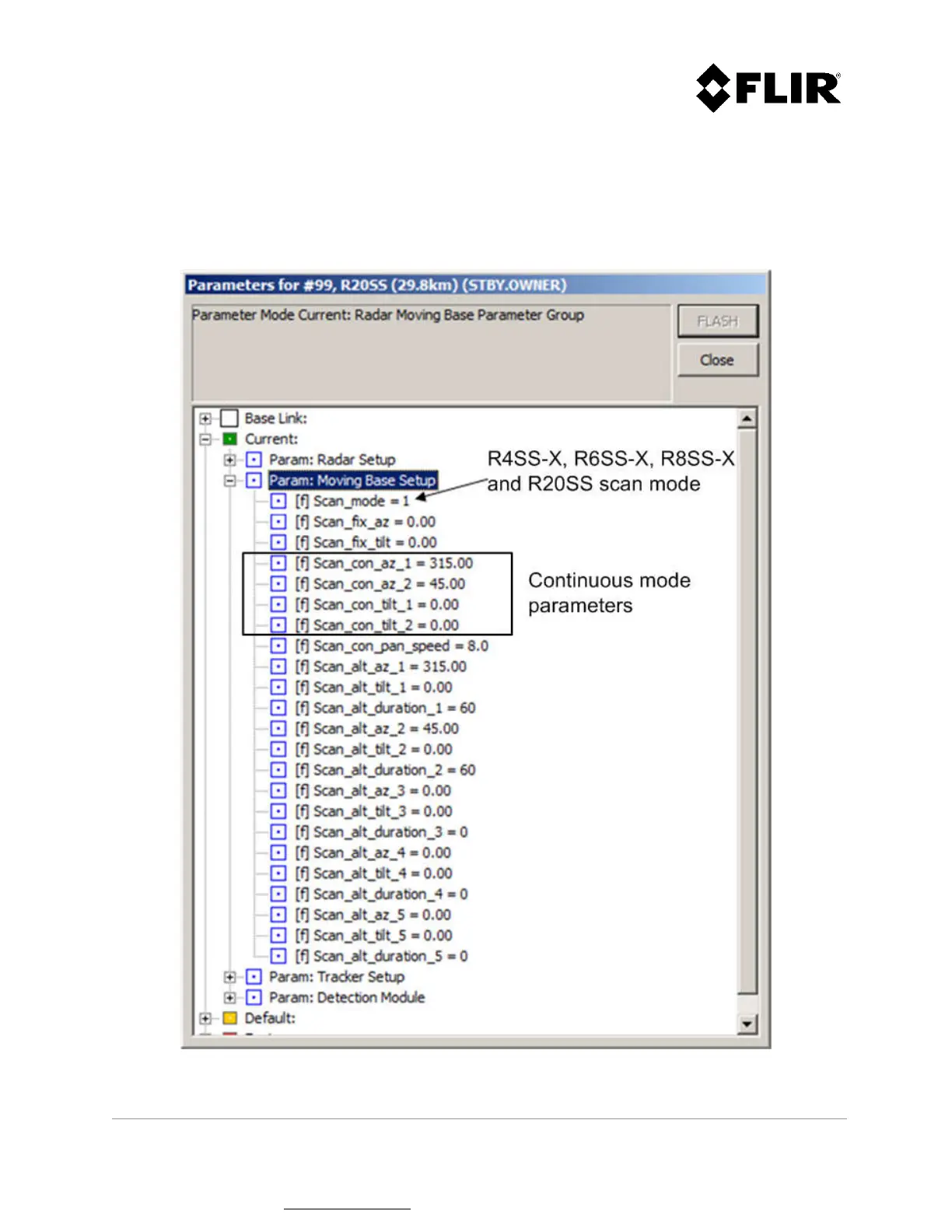Collapse the Current node
The image size is (952, 1232).
tap(205, 439)
